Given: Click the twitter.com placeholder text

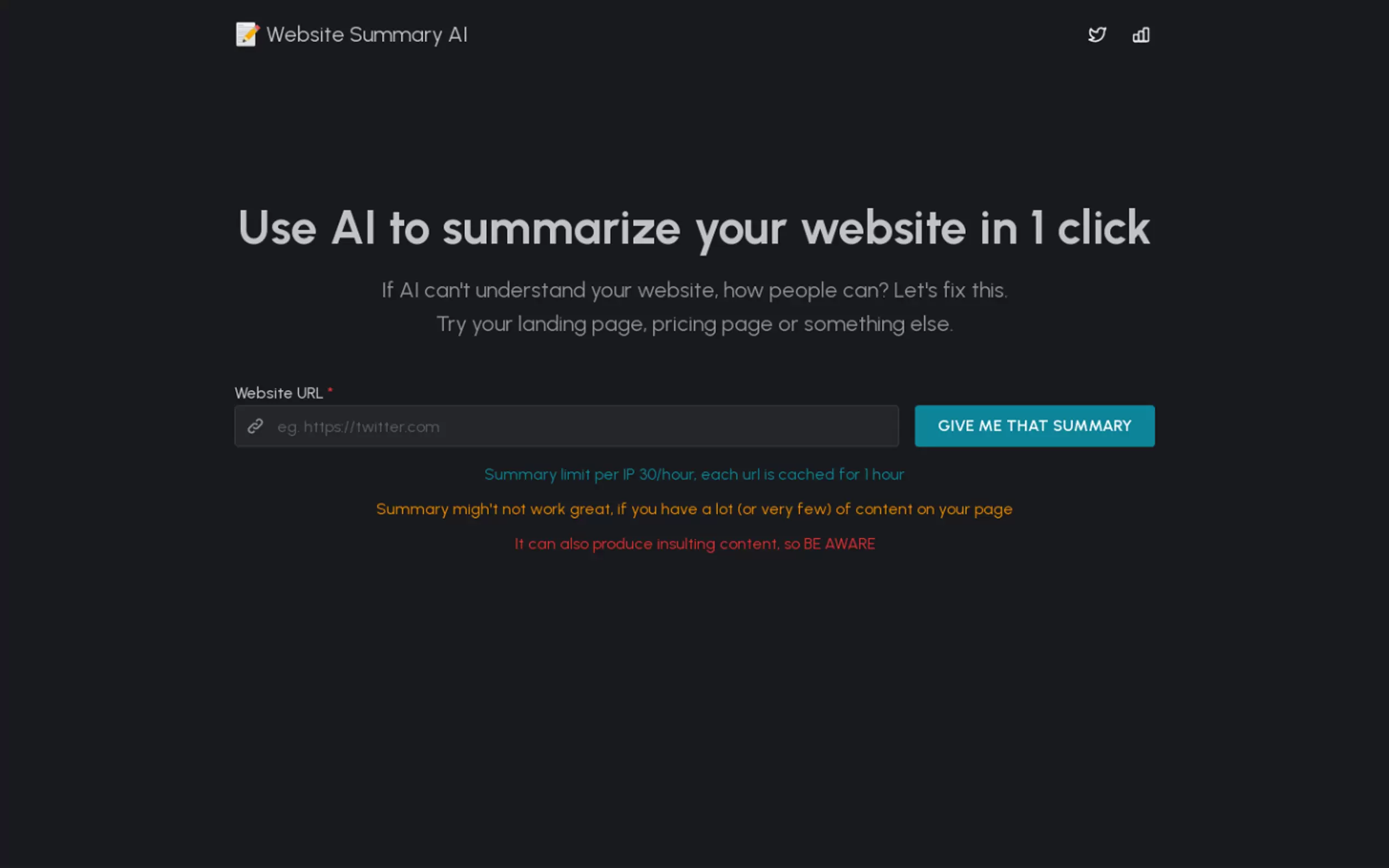Looking at the screenshot, I should 358,427.
